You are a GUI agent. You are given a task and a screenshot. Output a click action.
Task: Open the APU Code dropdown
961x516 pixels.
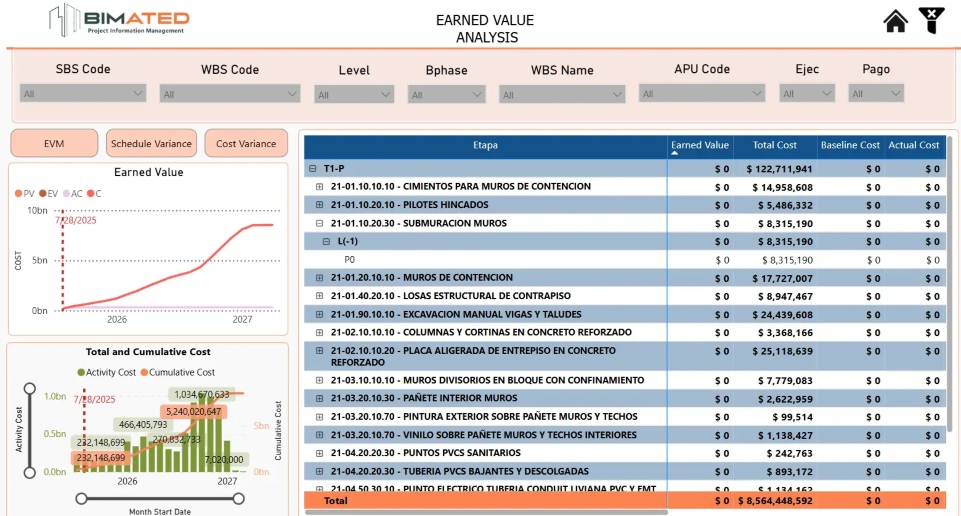tap(701, 94)
